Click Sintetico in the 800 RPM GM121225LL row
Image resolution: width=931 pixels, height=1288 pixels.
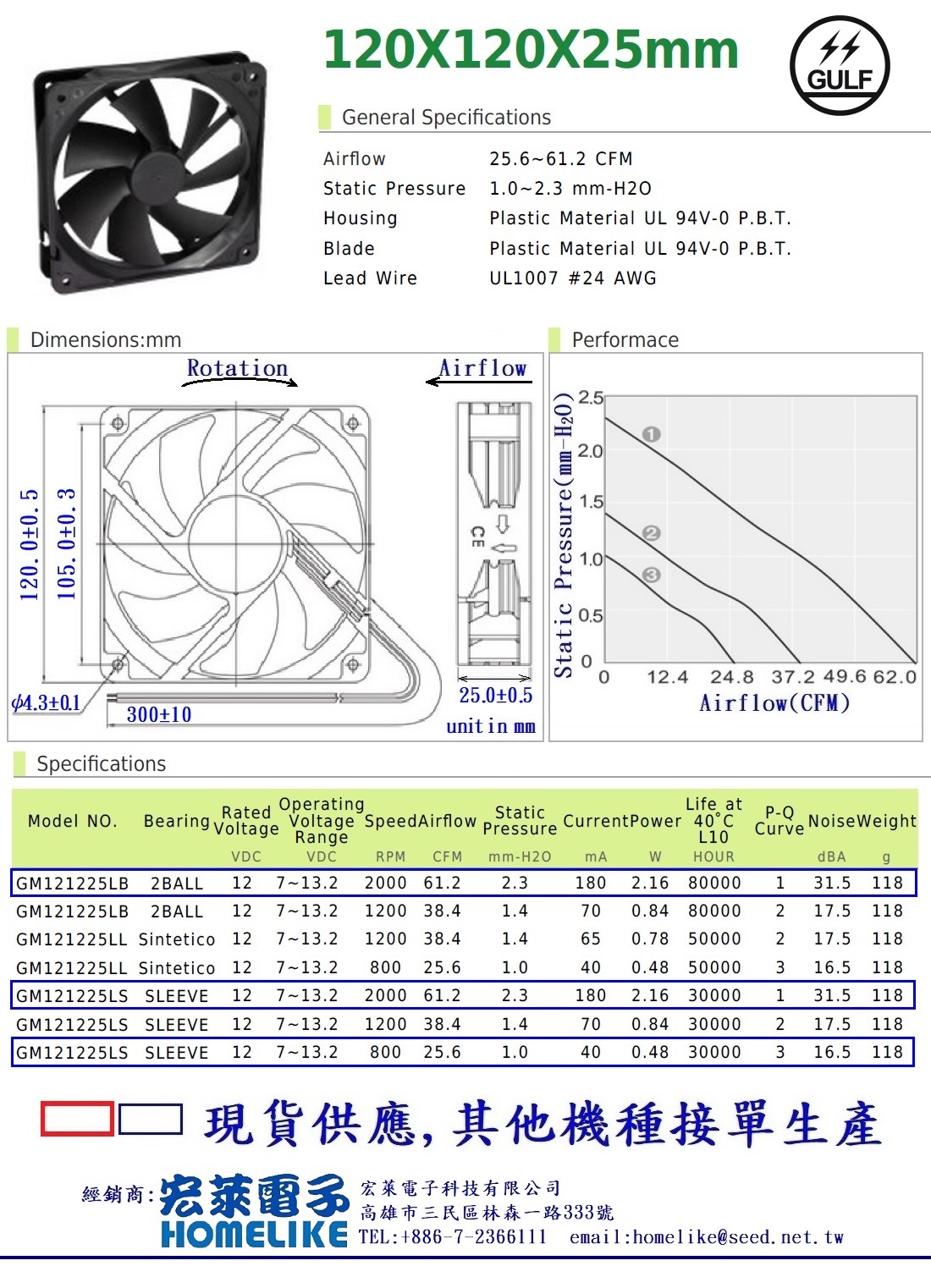coord(177,968)
